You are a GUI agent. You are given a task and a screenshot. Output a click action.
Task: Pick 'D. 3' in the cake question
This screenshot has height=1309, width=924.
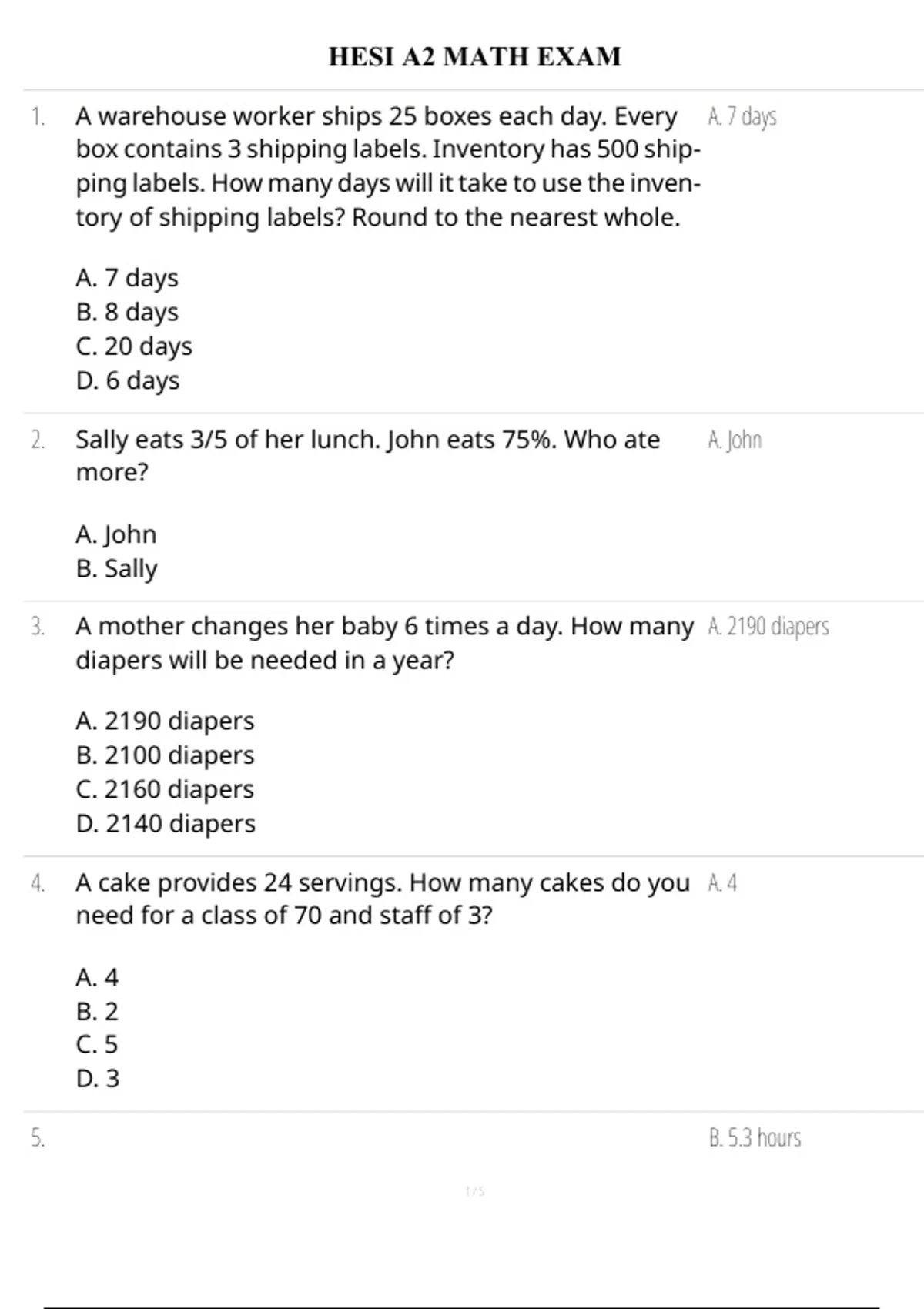point(98,1079)
